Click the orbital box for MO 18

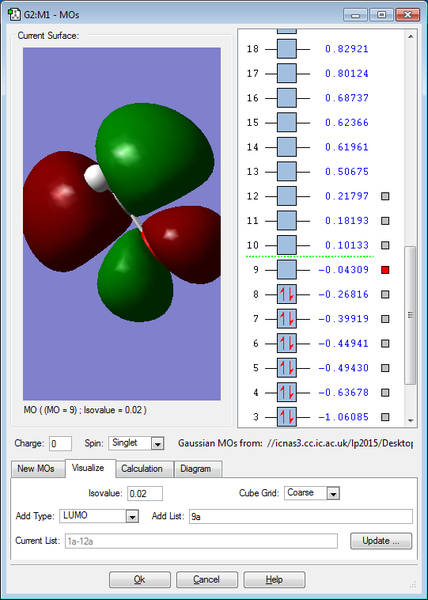pos(286,49)
